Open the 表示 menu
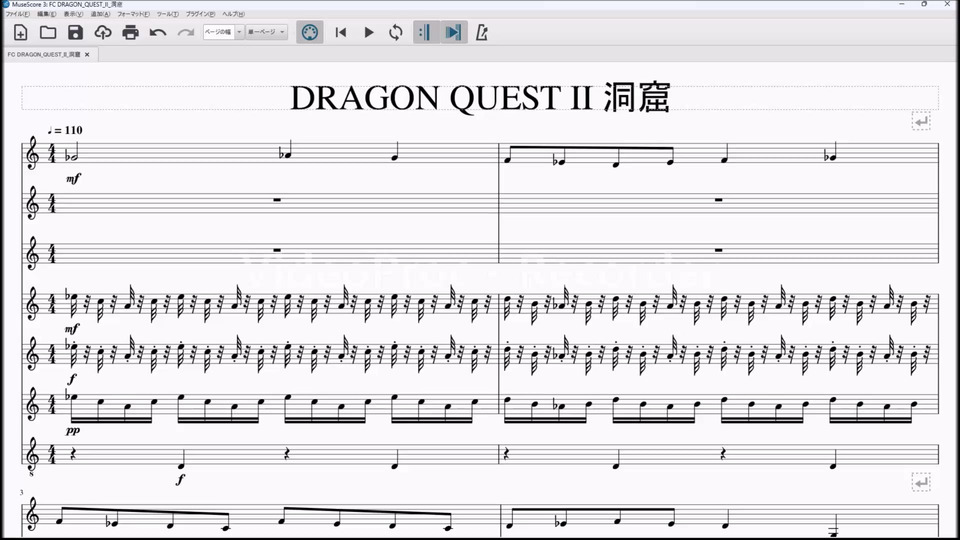 tap(73, 14)
